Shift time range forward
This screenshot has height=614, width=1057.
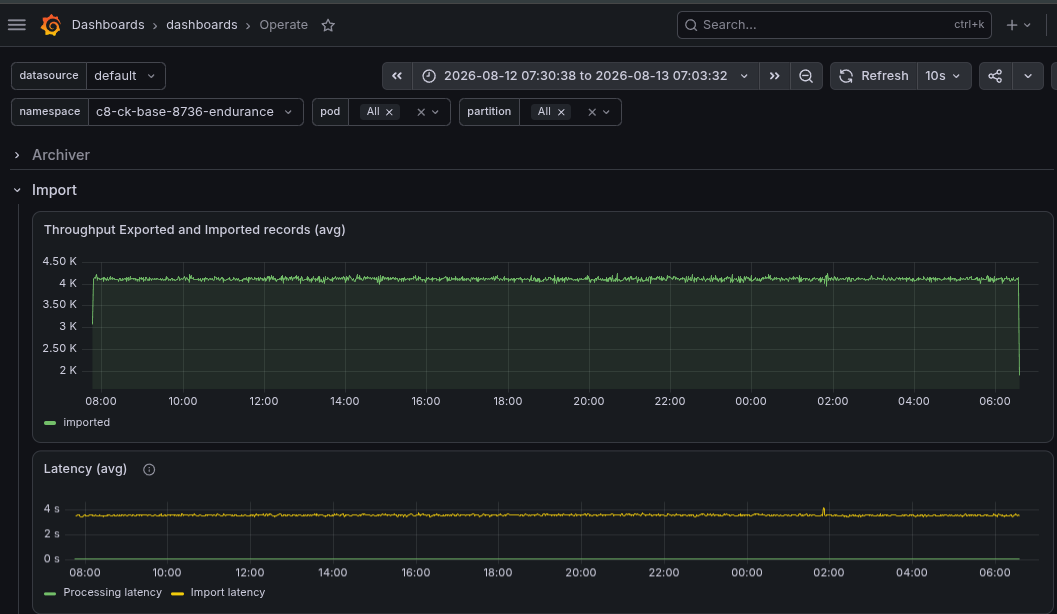point(774,76)
